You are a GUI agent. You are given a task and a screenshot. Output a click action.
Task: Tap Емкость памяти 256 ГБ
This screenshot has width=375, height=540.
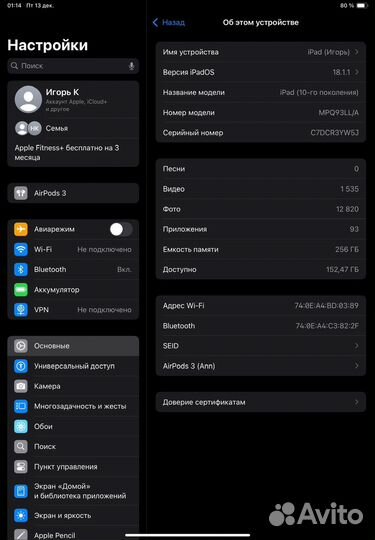coord(347,249)
